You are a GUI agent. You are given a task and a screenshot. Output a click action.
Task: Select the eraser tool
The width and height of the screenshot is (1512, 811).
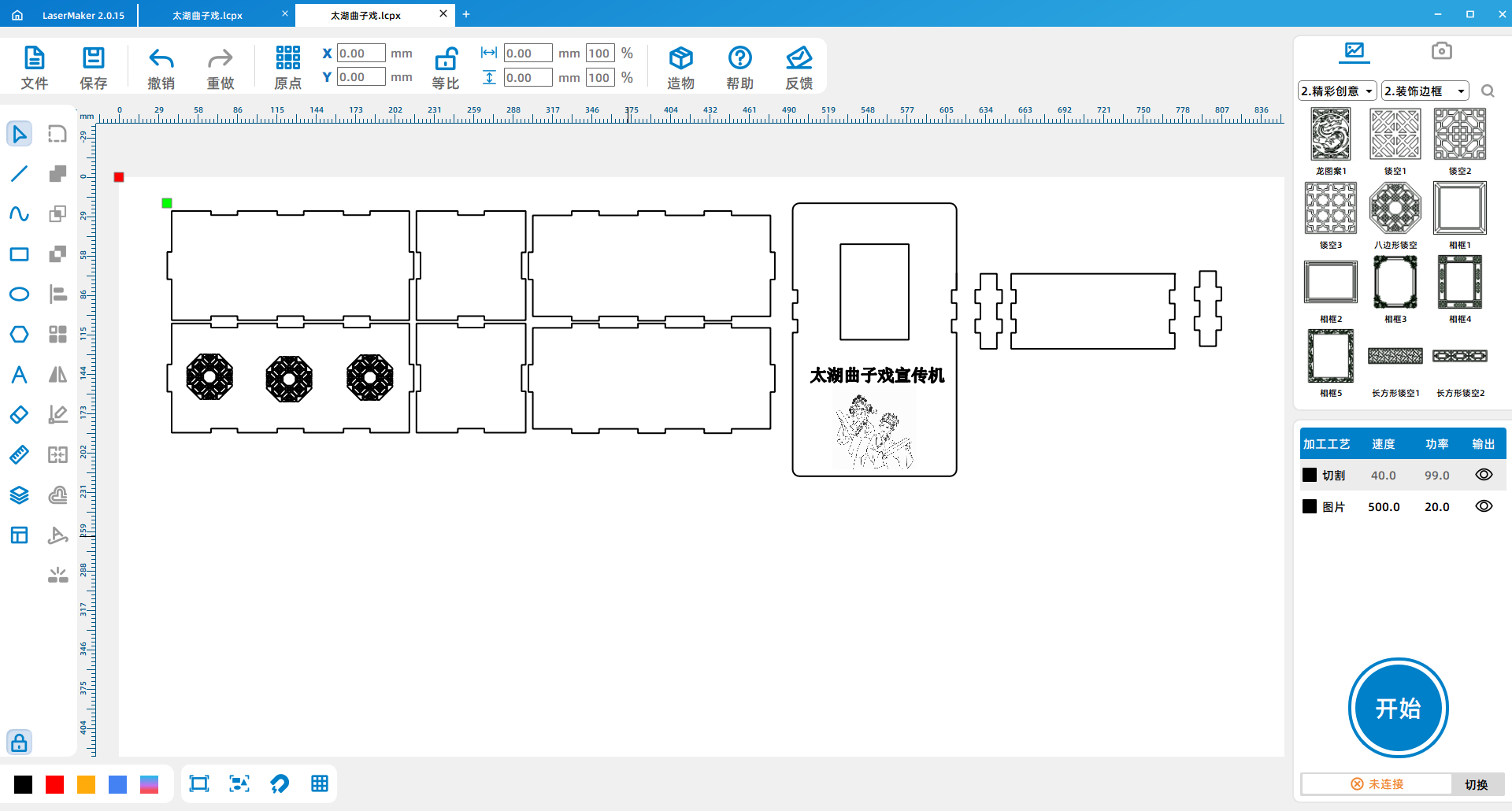[19, 414]
